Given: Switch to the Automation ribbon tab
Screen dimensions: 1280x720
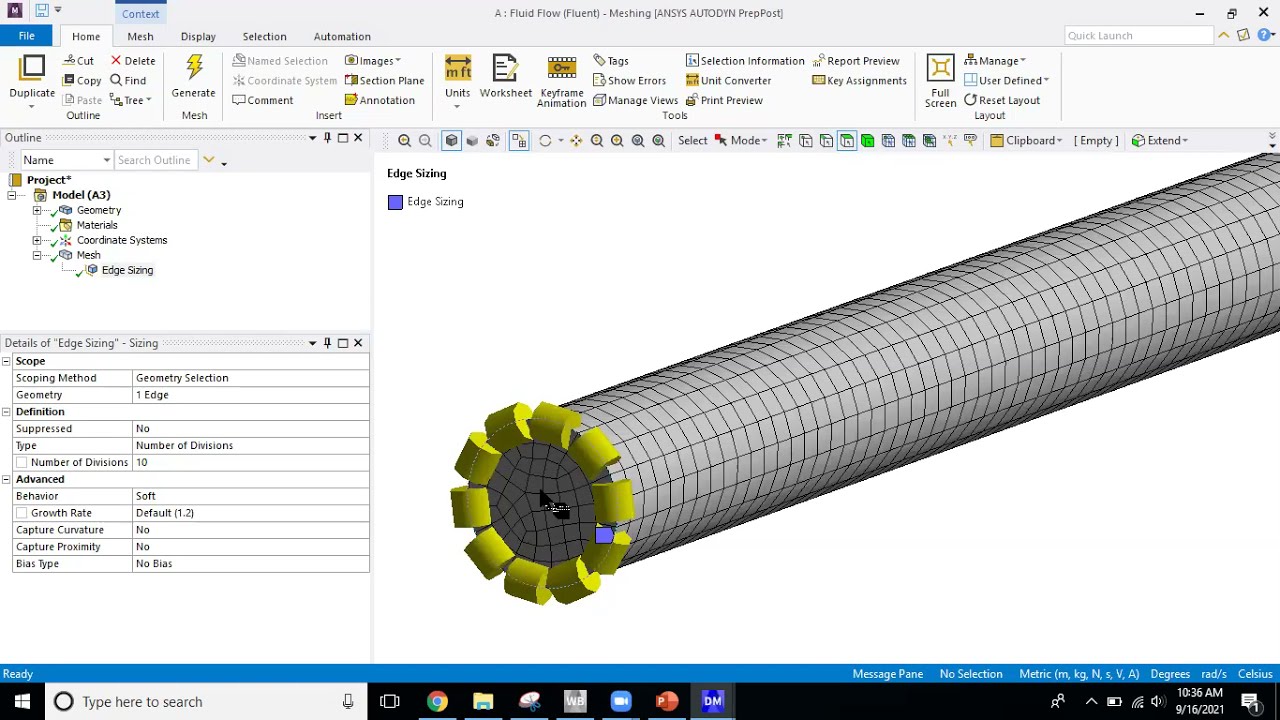Looking at the screenshot, I should [342, 37].
